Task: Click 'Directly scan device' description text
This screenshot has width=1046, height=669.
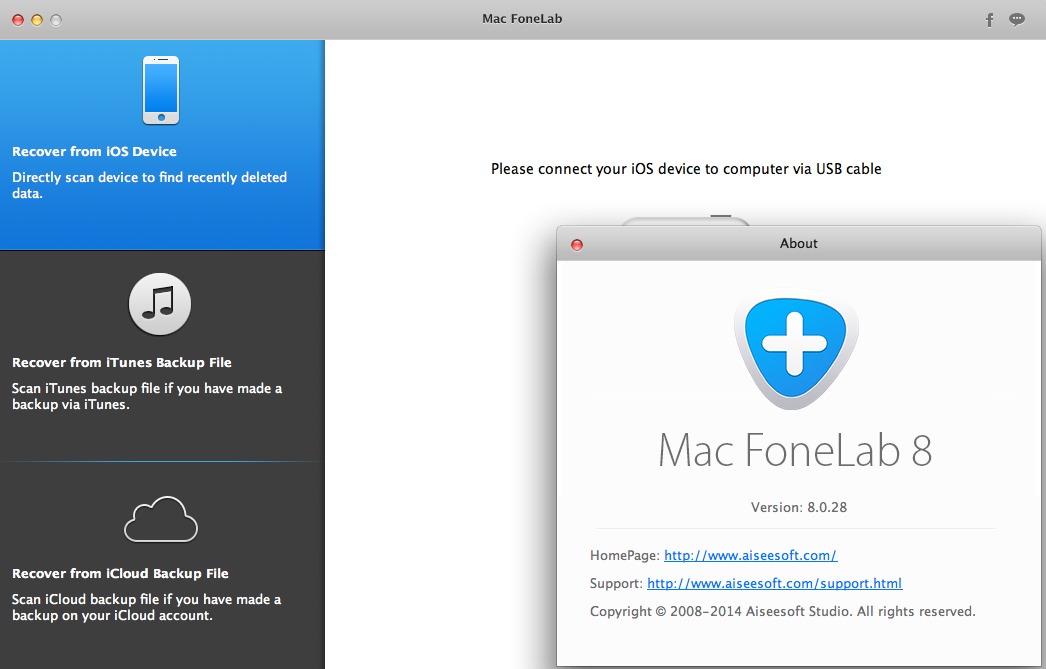Action: (x=149, y=185)
